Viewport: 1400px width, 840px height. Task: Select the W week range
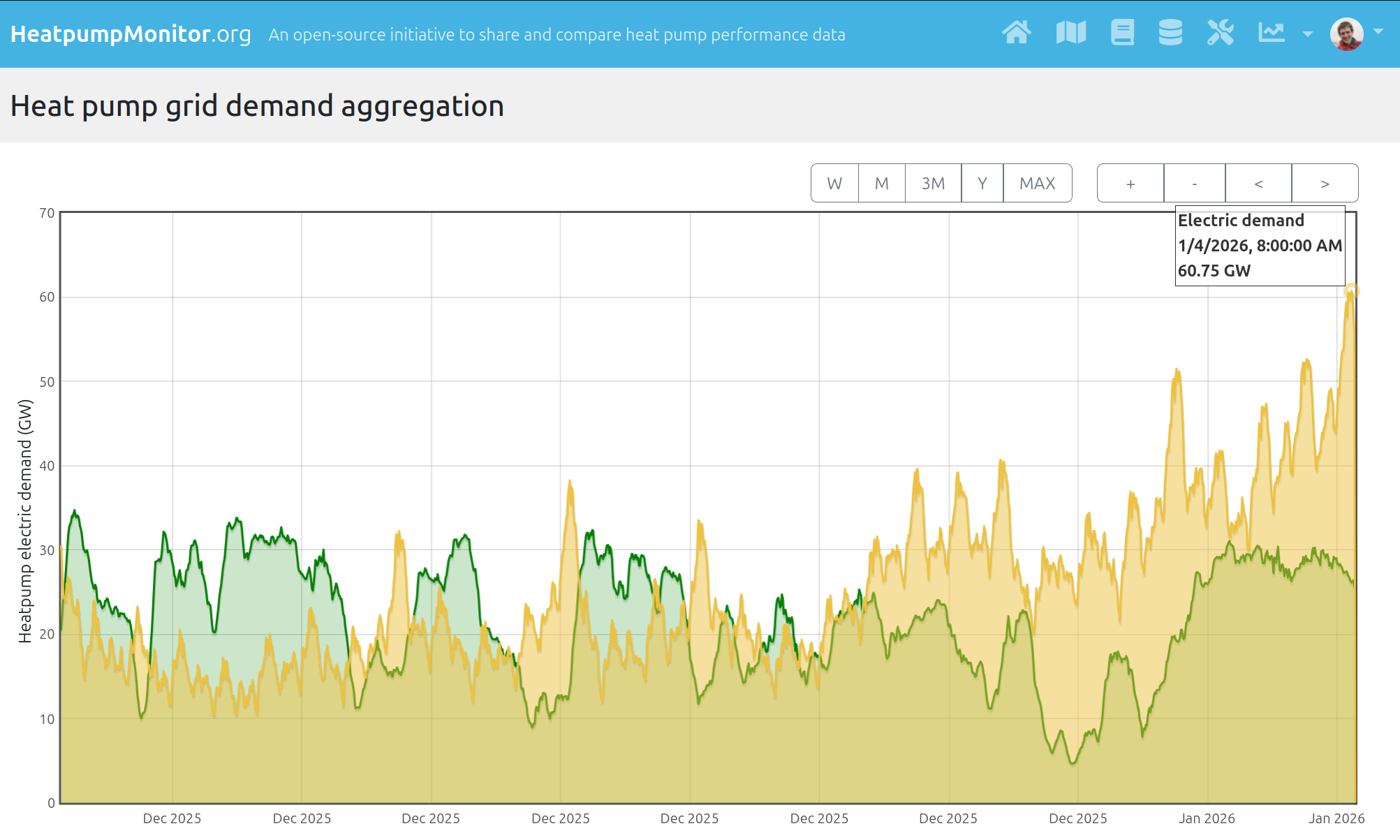(x=834, y=184)
